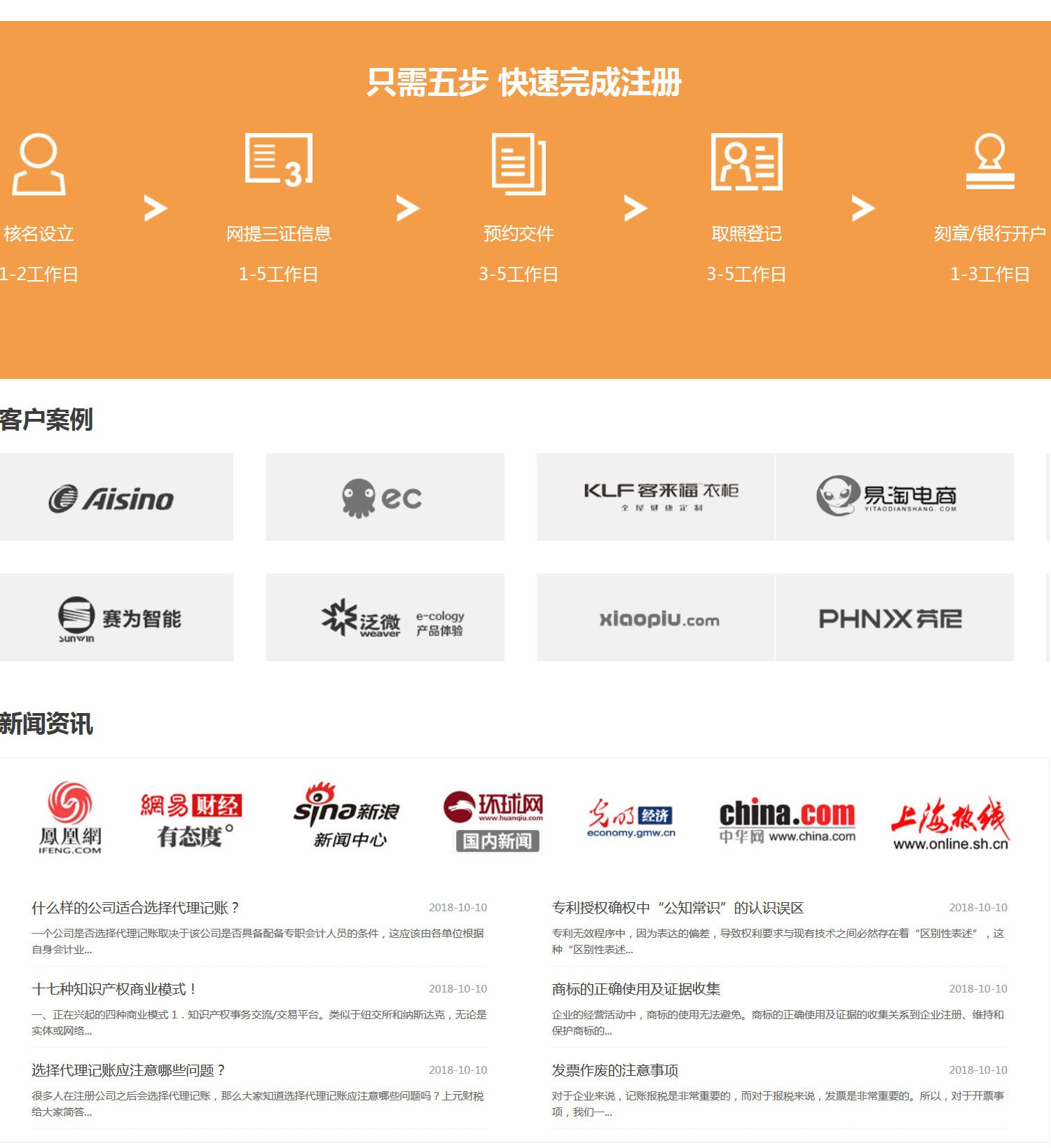Open article 什么样的公司适合选择代理记账？
This screenshot has height=1148, width=1051.
click(136, 908)
